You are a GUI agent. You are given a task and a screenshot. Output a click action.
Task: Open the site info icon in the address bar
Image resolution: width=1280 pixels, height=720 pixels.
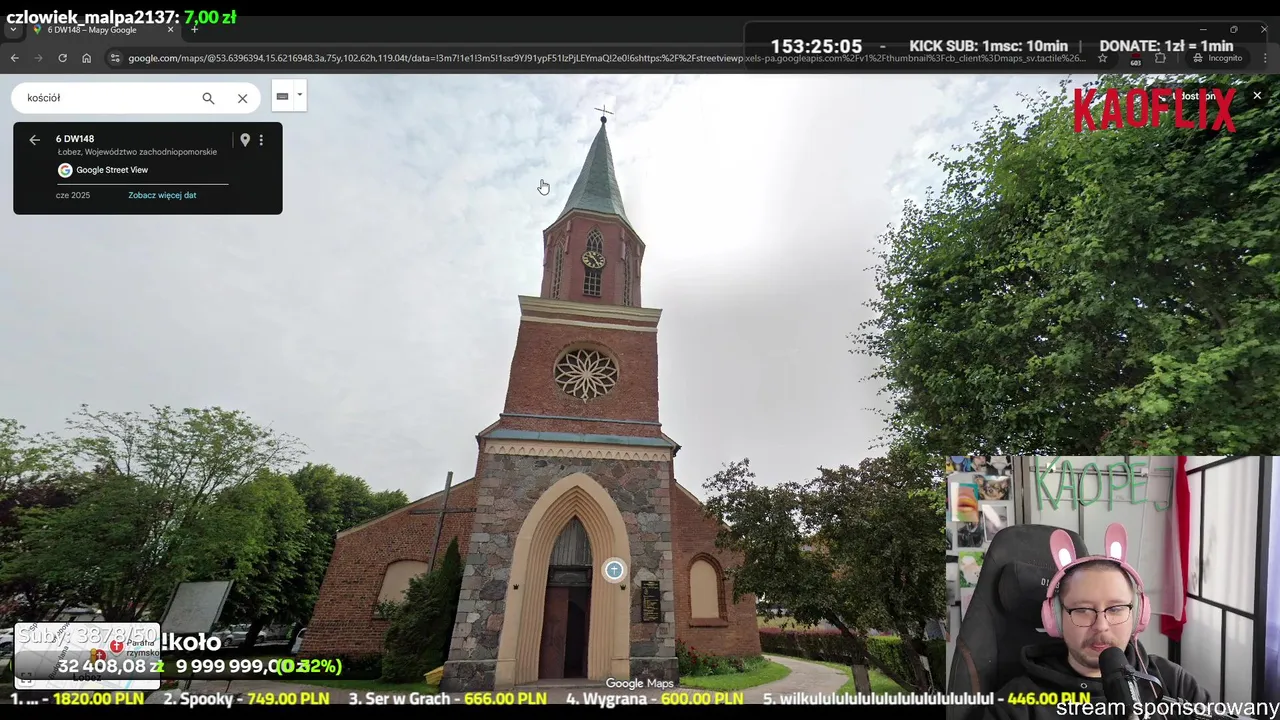tap(115, 58)
